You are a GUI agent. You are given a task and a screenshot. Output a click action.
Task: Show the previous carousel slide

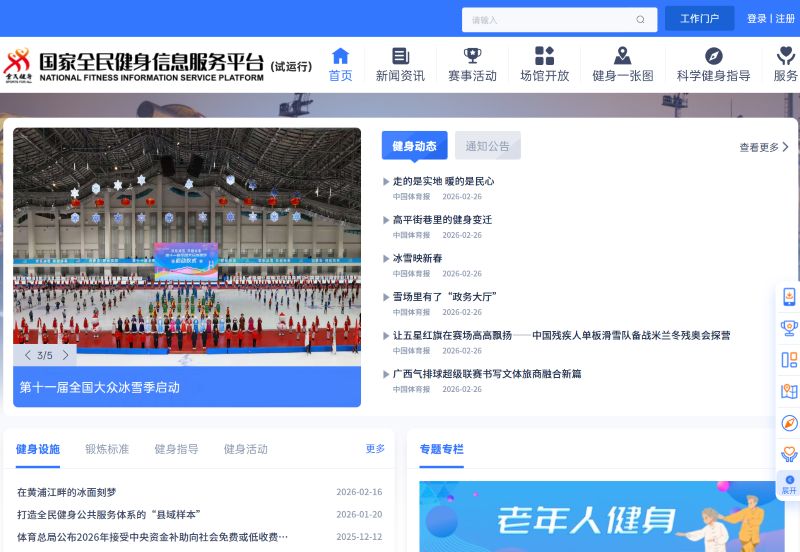pyautogui.click(x=28, y=355)
